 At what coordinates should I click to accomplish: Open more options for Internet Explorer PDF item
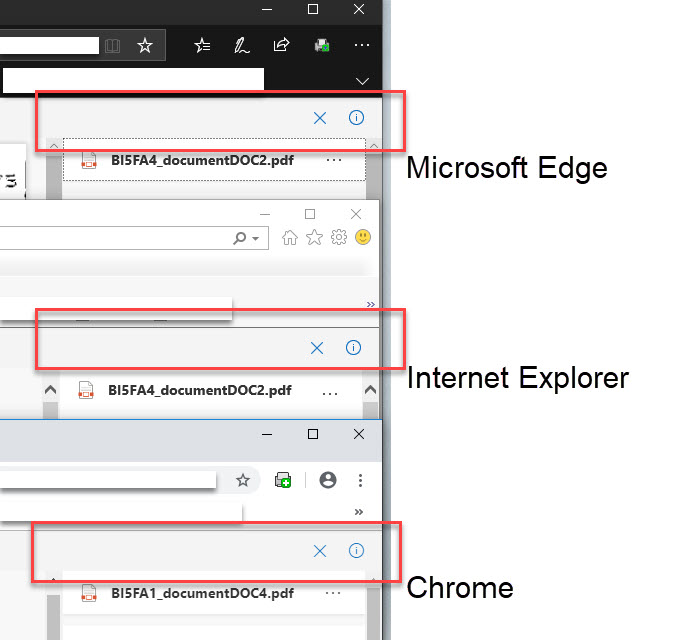tap(330, 393)
